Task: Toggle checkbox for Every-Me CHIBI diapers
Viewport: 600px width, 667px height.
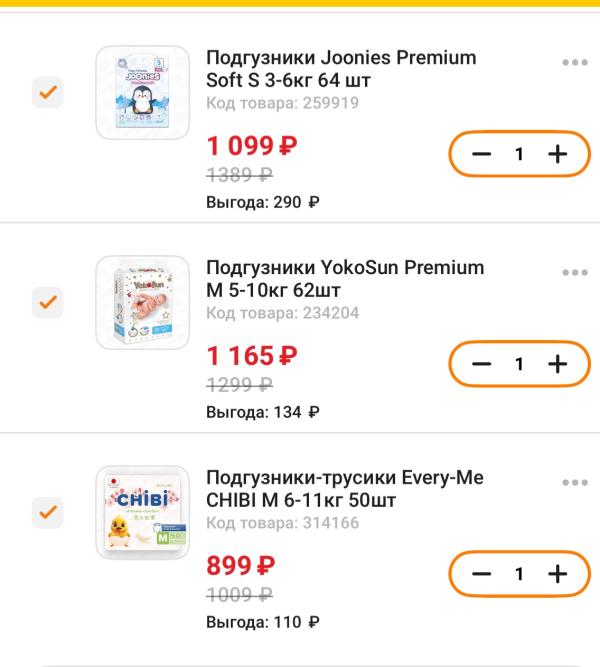Action: click(x=48, y=512)
